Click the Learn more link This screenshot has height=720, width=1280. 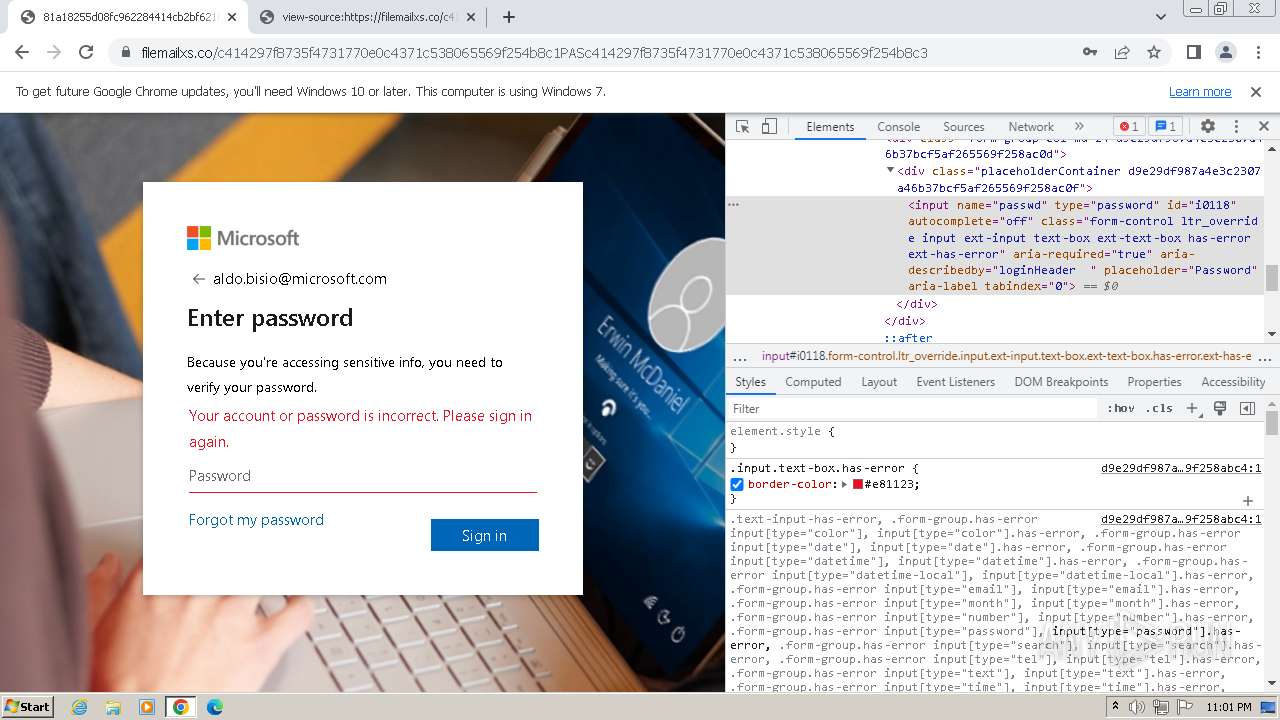tap(1200, 91)
